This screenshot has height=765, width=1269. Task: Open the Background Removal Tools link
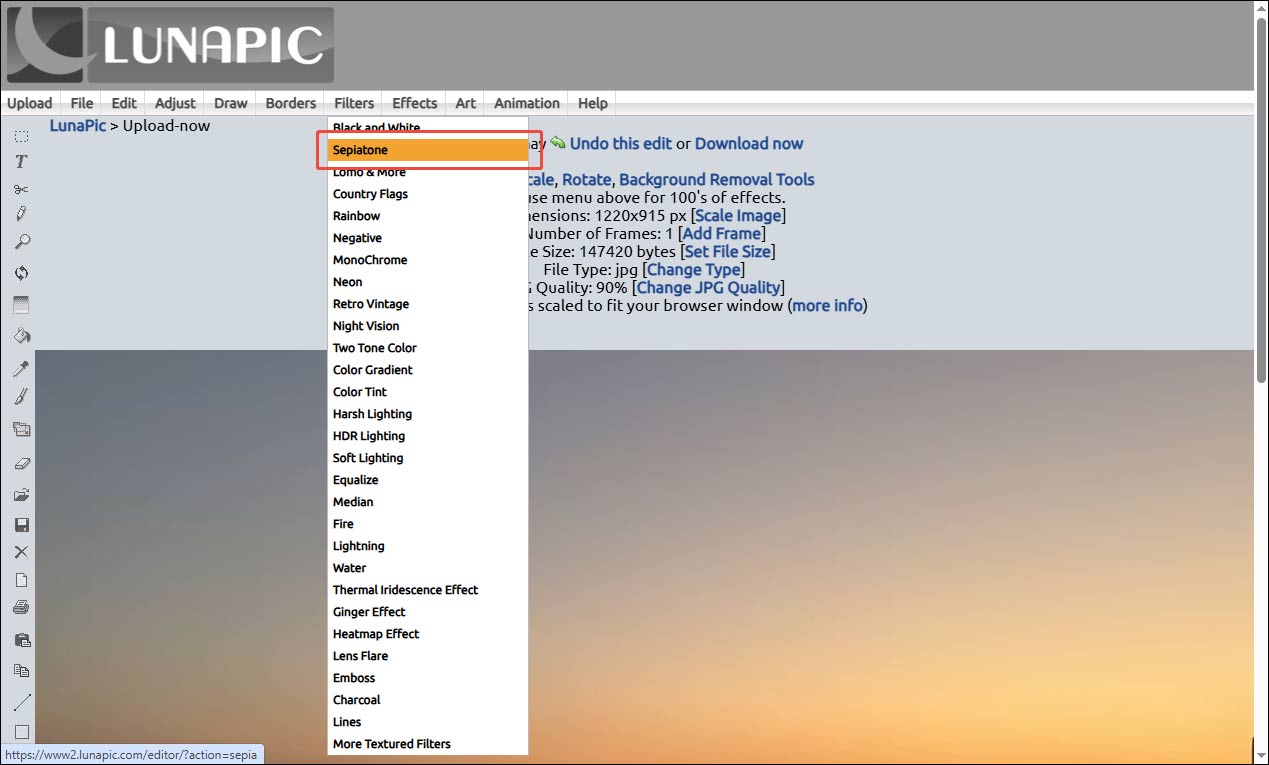coord(716,179)
